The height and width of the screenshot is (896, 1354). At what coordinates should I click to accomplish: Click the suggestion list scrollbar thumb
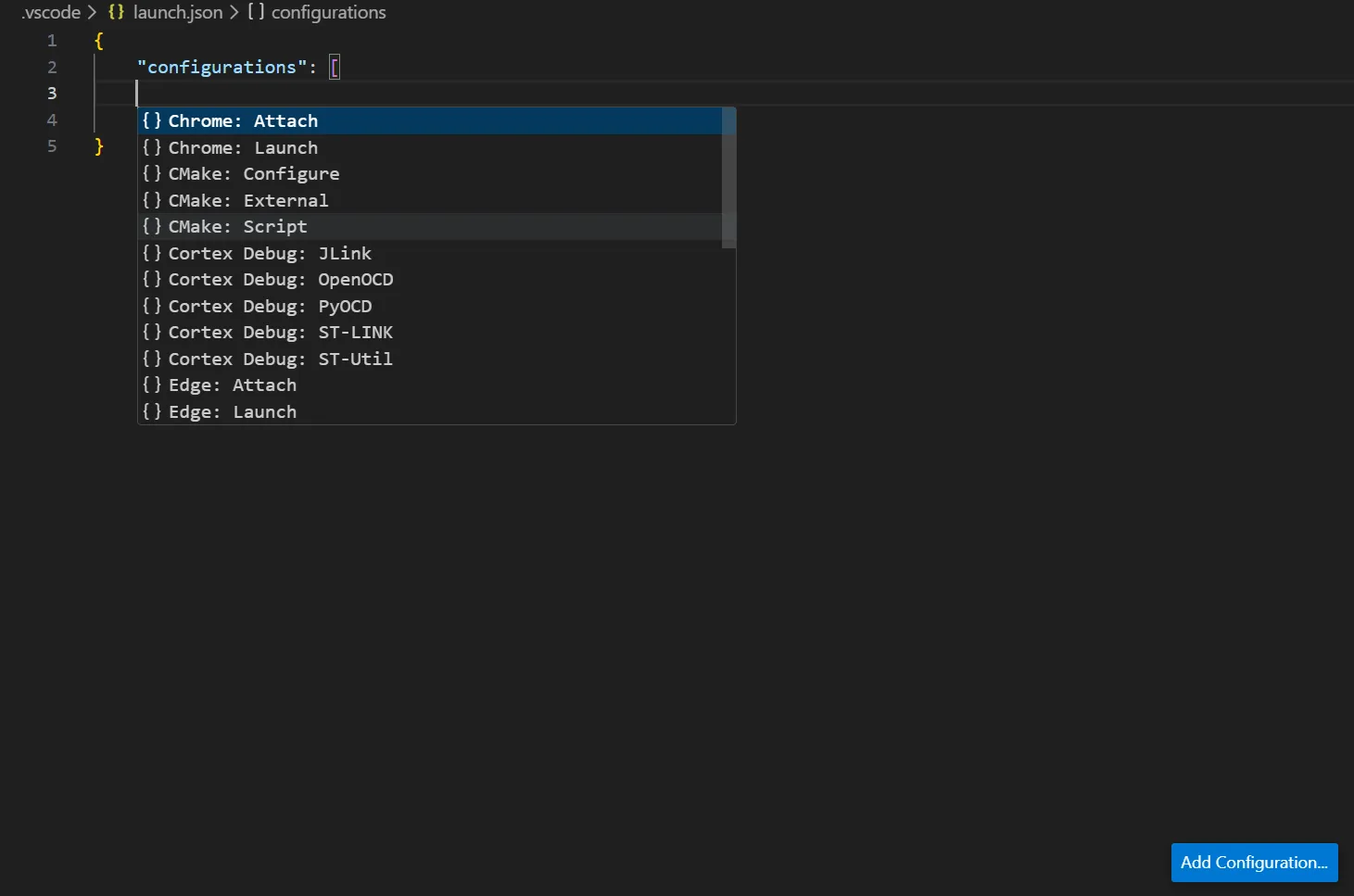[x=728, y=178]
